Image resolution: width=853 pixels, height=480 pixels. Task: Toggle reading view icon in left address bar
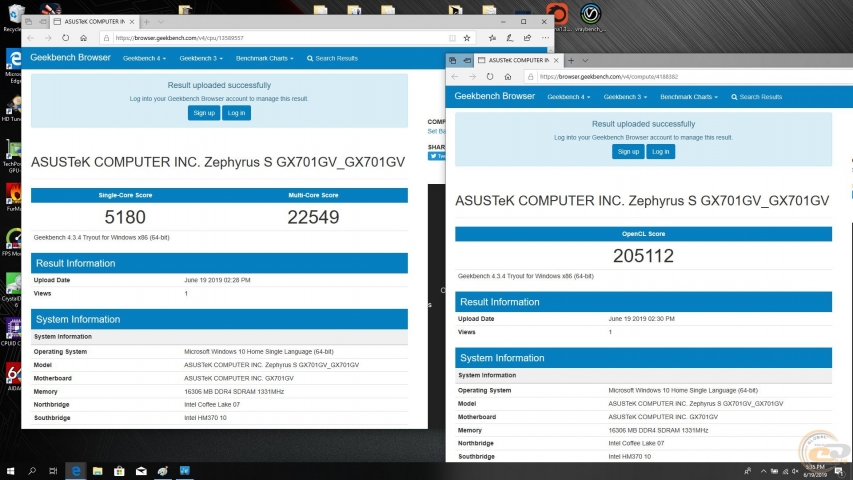click(452, 38)
